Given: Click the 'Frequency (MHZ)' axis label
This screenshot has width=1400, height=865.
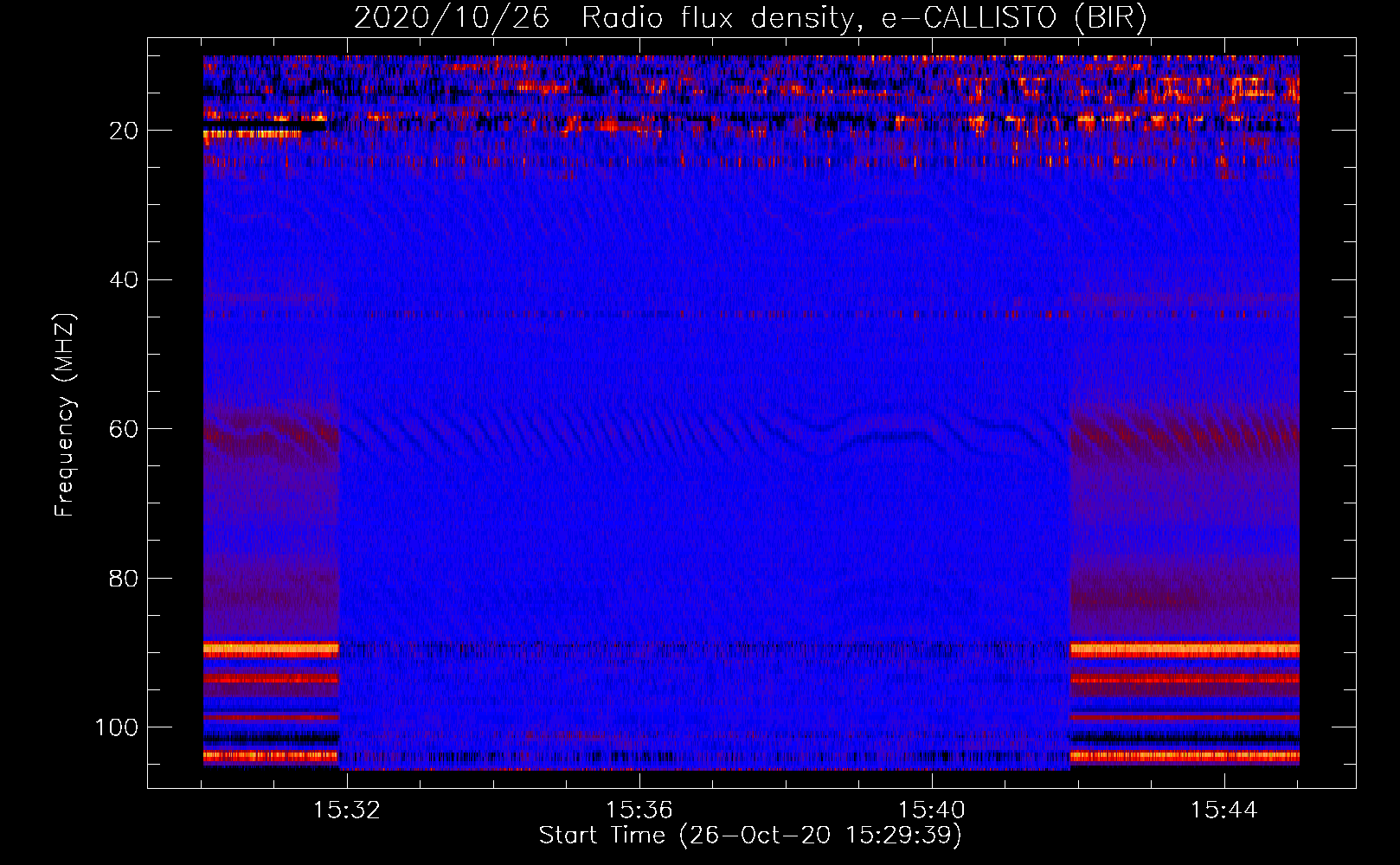Looking at the screenshot, I should (x=65, y=414).
